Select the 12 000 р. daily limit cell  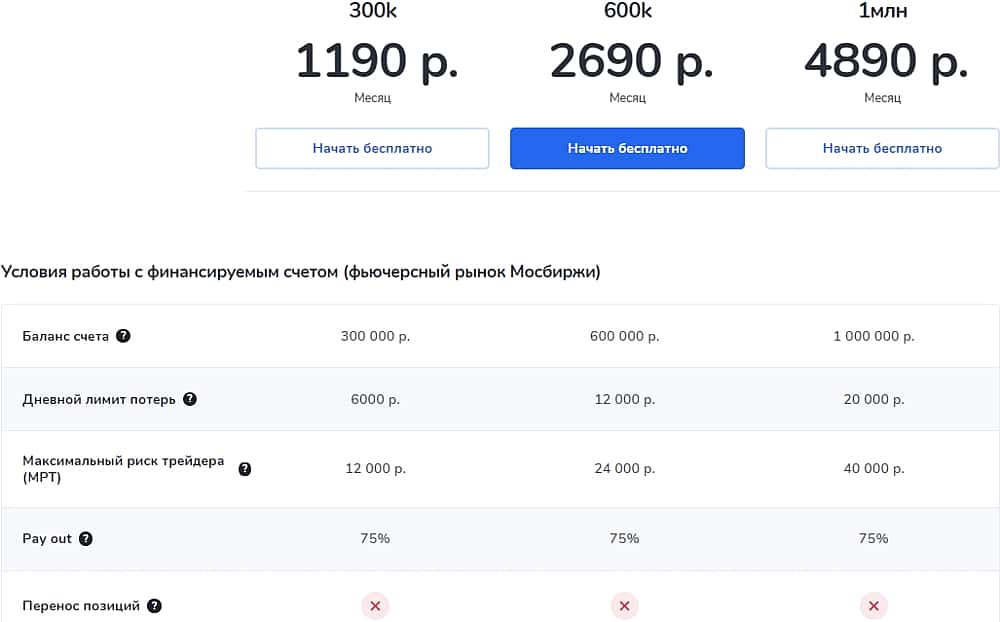click(x=624, y=399)
